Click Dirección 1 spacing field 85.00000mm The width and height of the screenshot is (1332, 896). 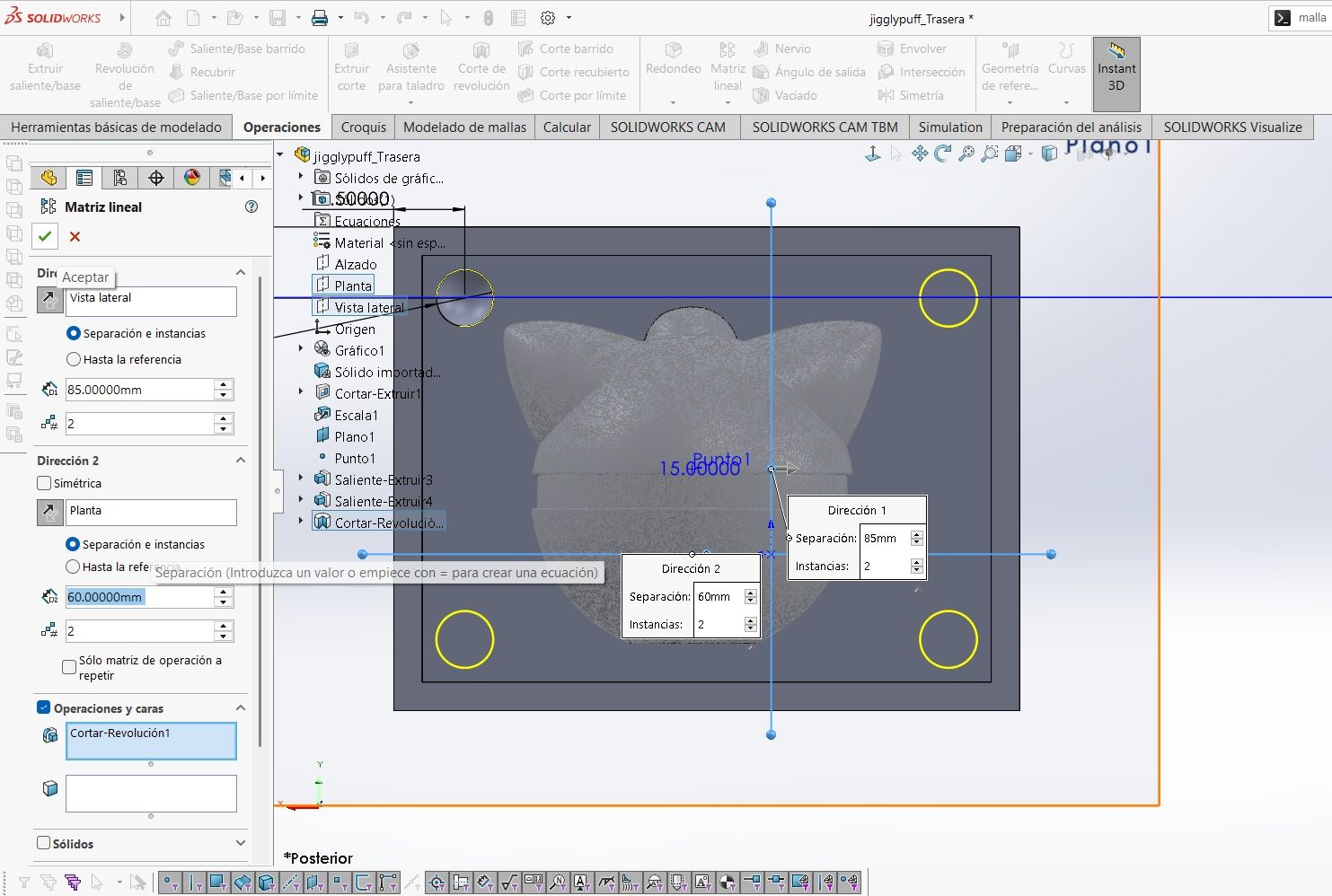(139, 390)
